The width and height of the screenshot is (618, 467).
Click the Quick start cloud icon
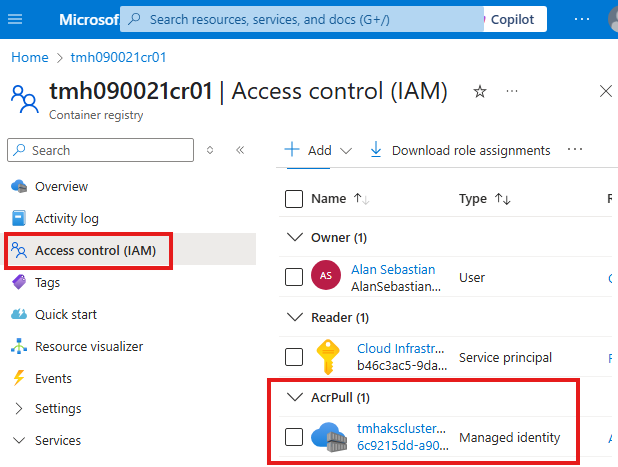coord(19,314)
